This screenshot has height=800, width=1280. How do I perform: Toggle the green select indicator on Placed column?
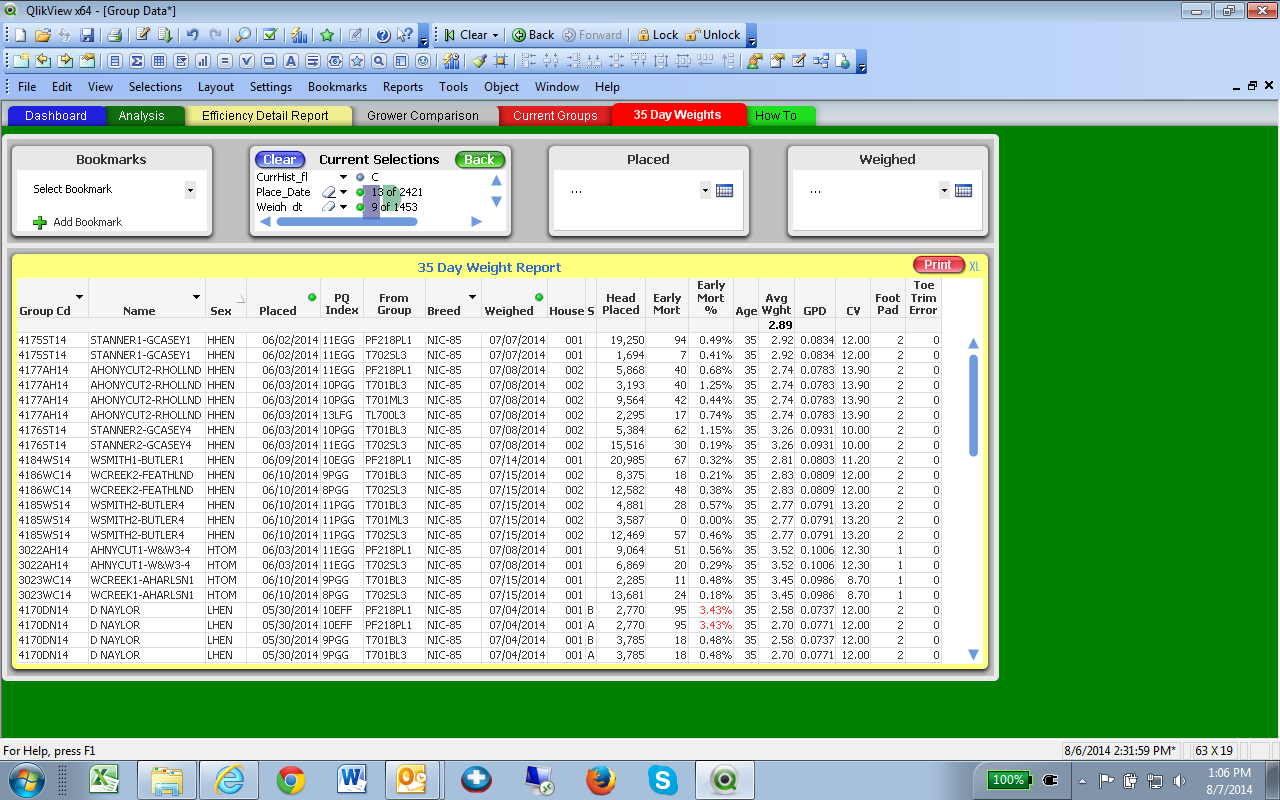pyautogui.click(x=312, y=297)
